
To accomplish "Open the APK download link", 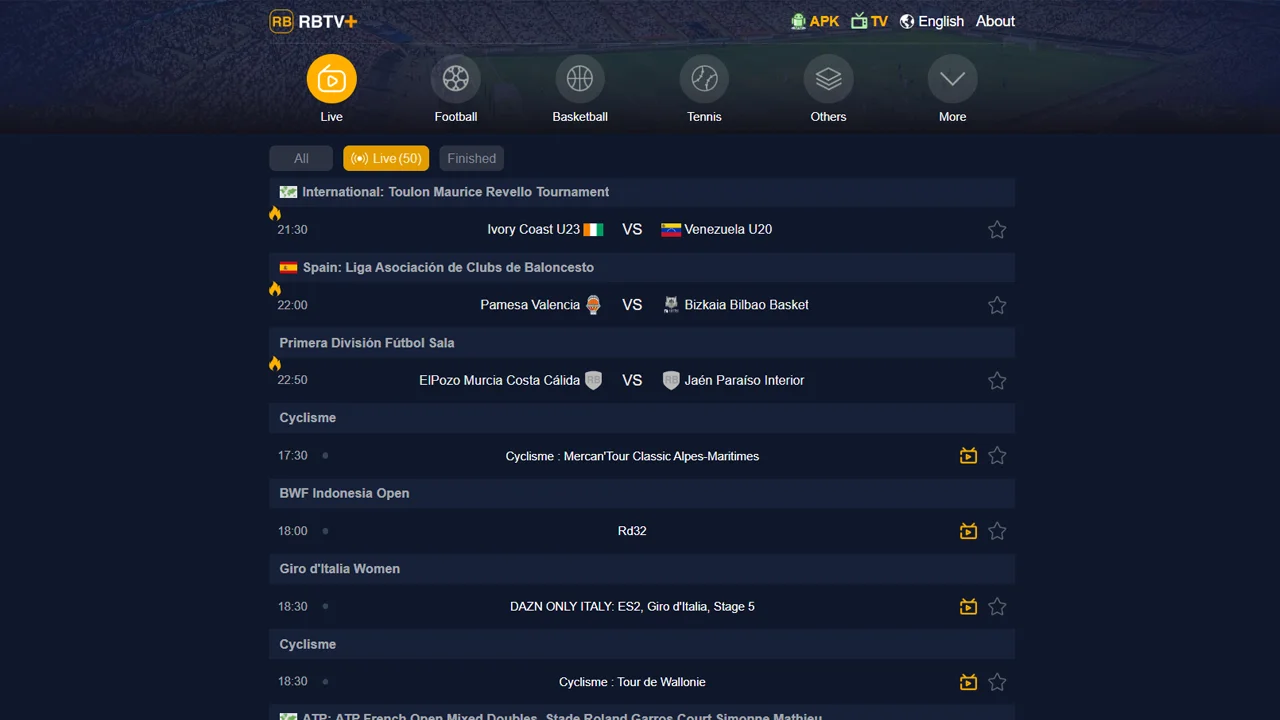I will [x=814, y=21].
